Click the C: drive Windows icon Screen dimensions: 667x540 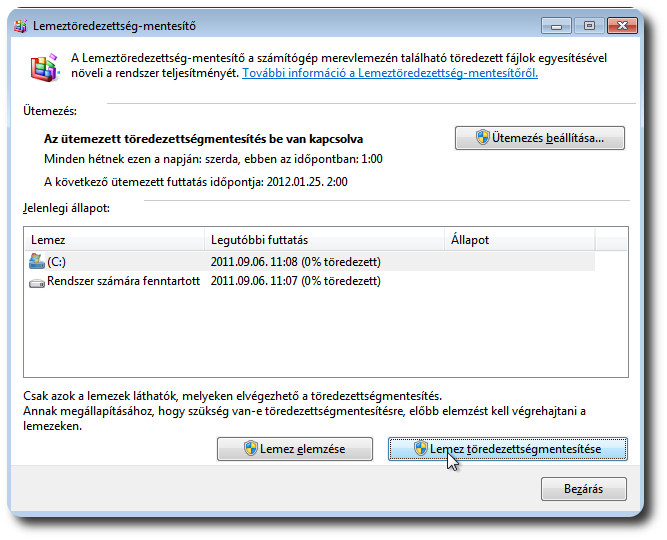point(37,261)
